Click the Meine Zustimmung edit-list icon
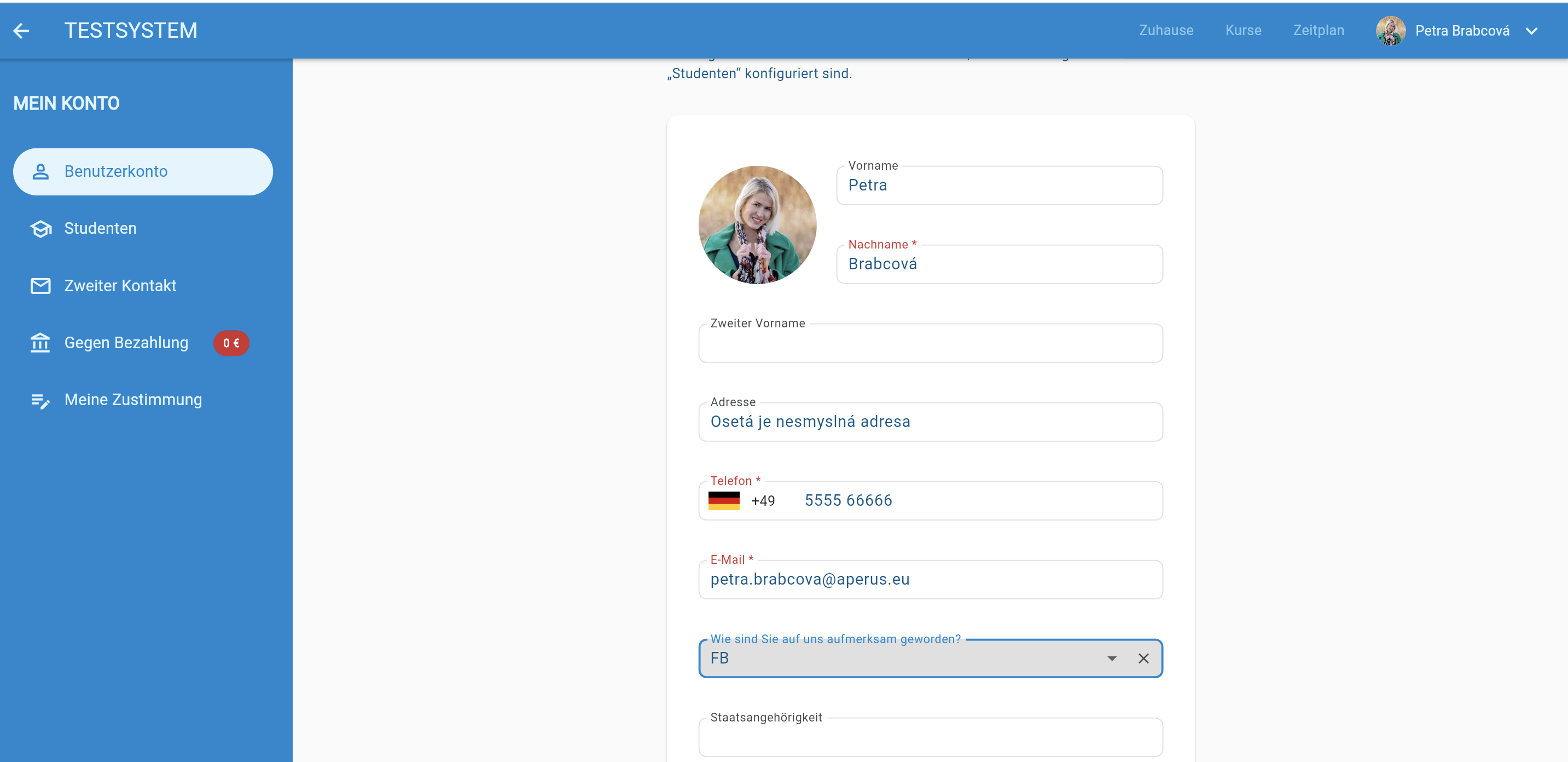The height and width of the screenshot is (762, 1568). pyautogui.click(x=41, y=400)
